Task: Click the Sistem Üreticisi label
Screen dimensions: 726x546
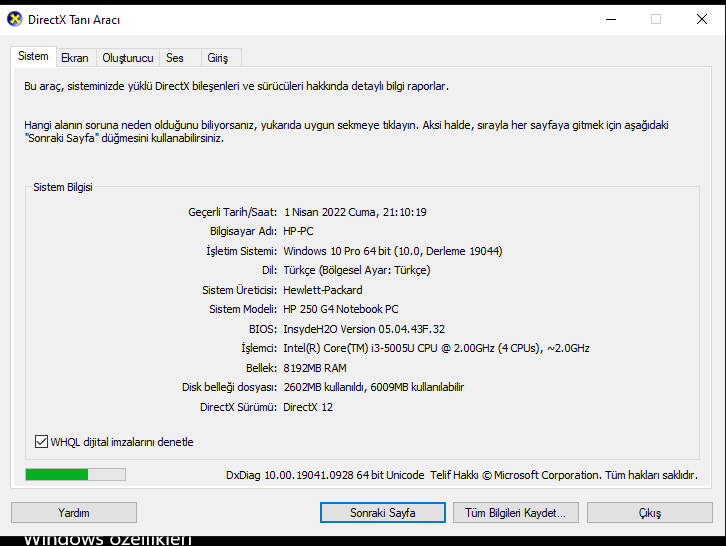Action: [x=239, y=290]
